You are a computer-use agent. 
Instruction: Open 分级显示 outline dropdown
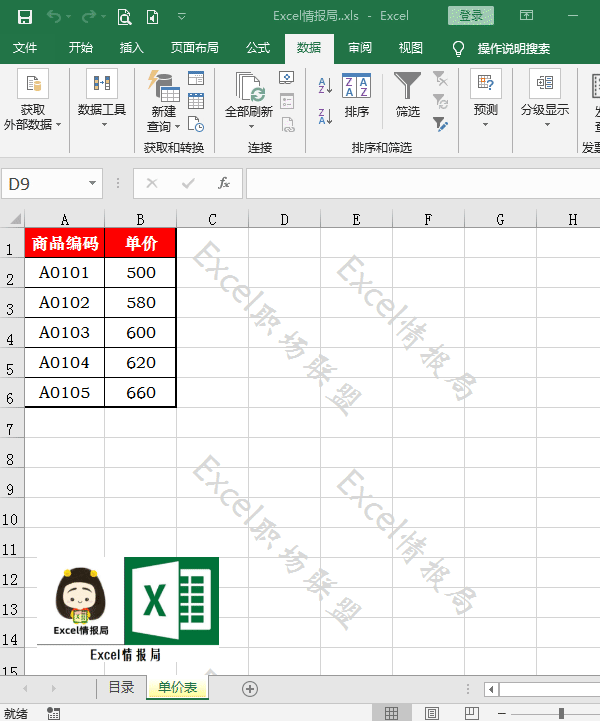point(545,98)
